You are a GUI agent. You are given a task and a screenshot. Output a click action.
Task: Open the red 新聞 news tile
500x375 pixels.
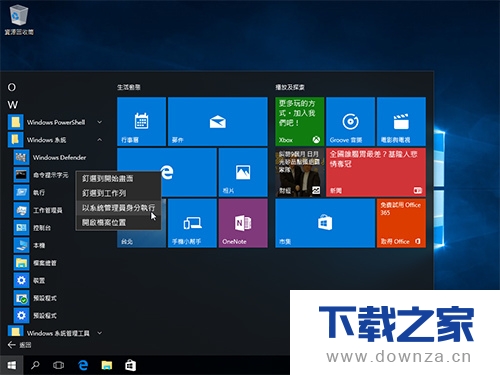coord(376,172)
